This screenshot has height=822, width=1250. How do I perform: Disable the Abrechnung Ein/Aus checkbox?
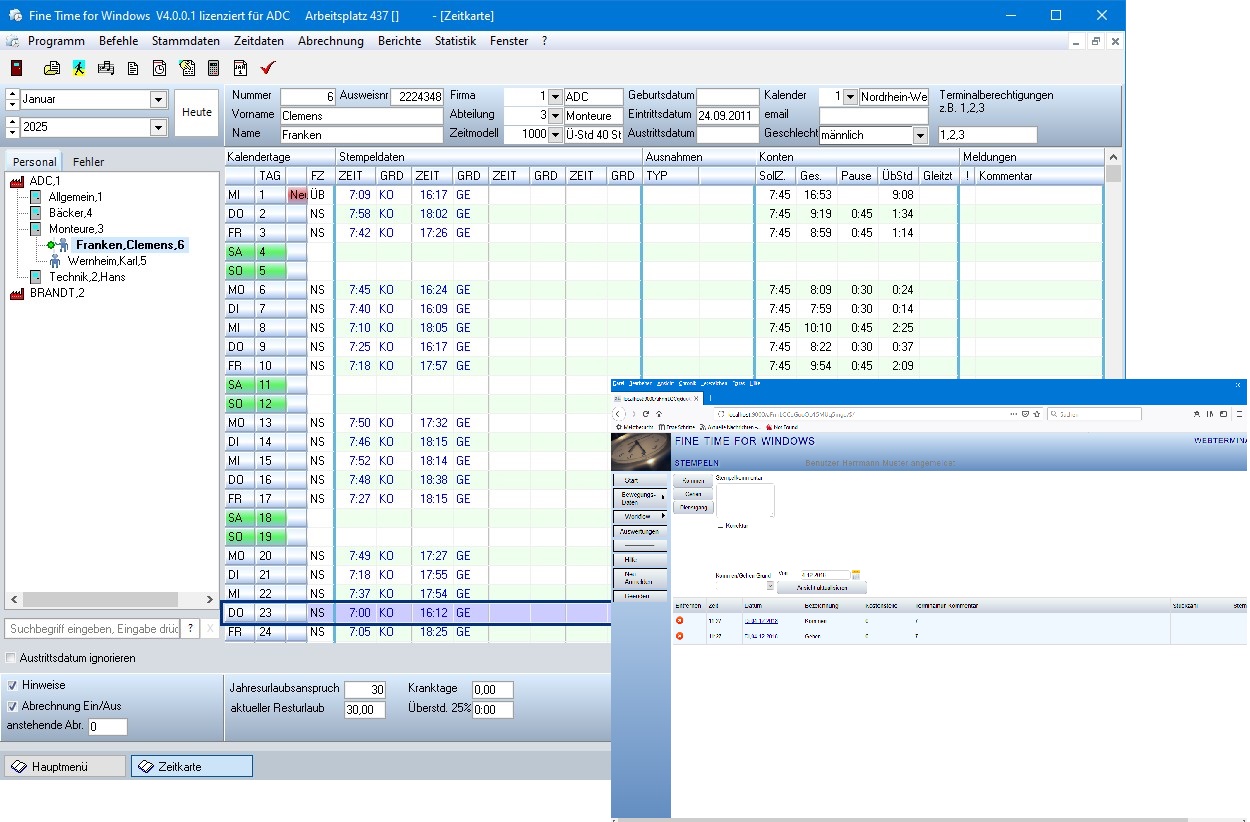tap(11, 705)
